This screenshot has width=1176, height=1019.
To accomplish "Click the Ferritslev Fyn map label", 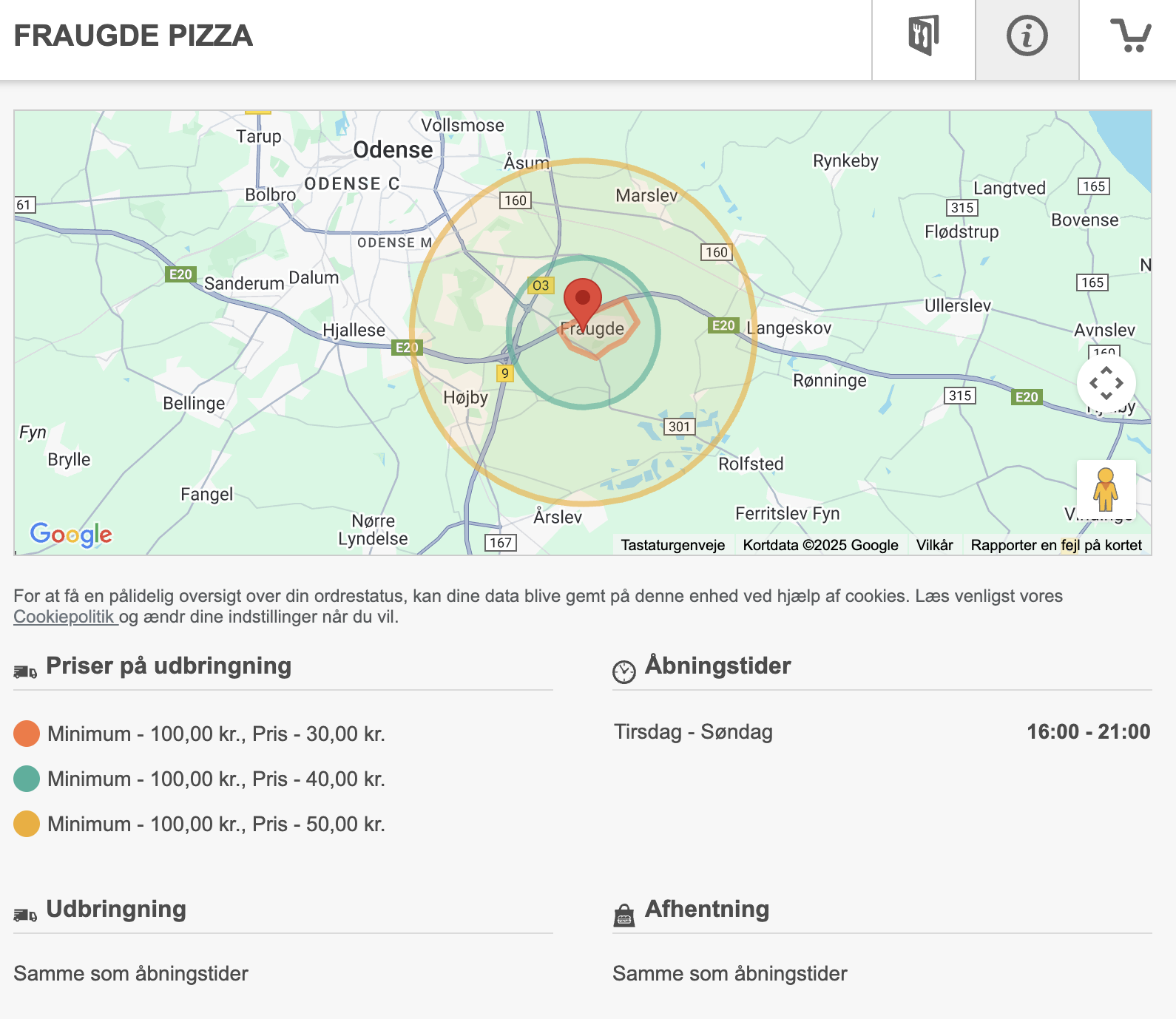I will point(788,513).
